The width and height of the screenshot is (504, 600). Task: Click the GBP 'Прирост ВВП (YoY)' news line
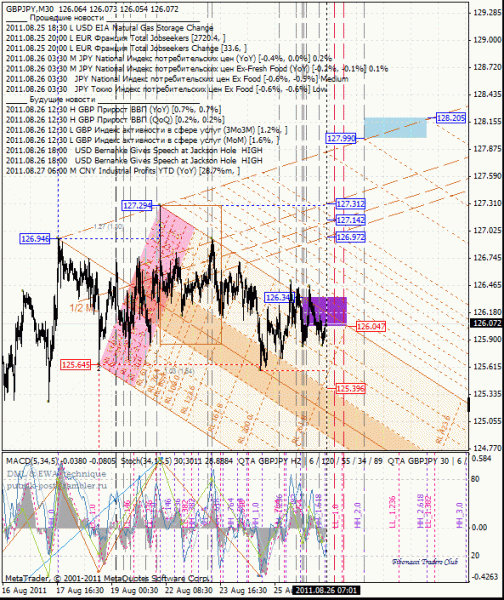pyautogui.click(x=113, y=109)
